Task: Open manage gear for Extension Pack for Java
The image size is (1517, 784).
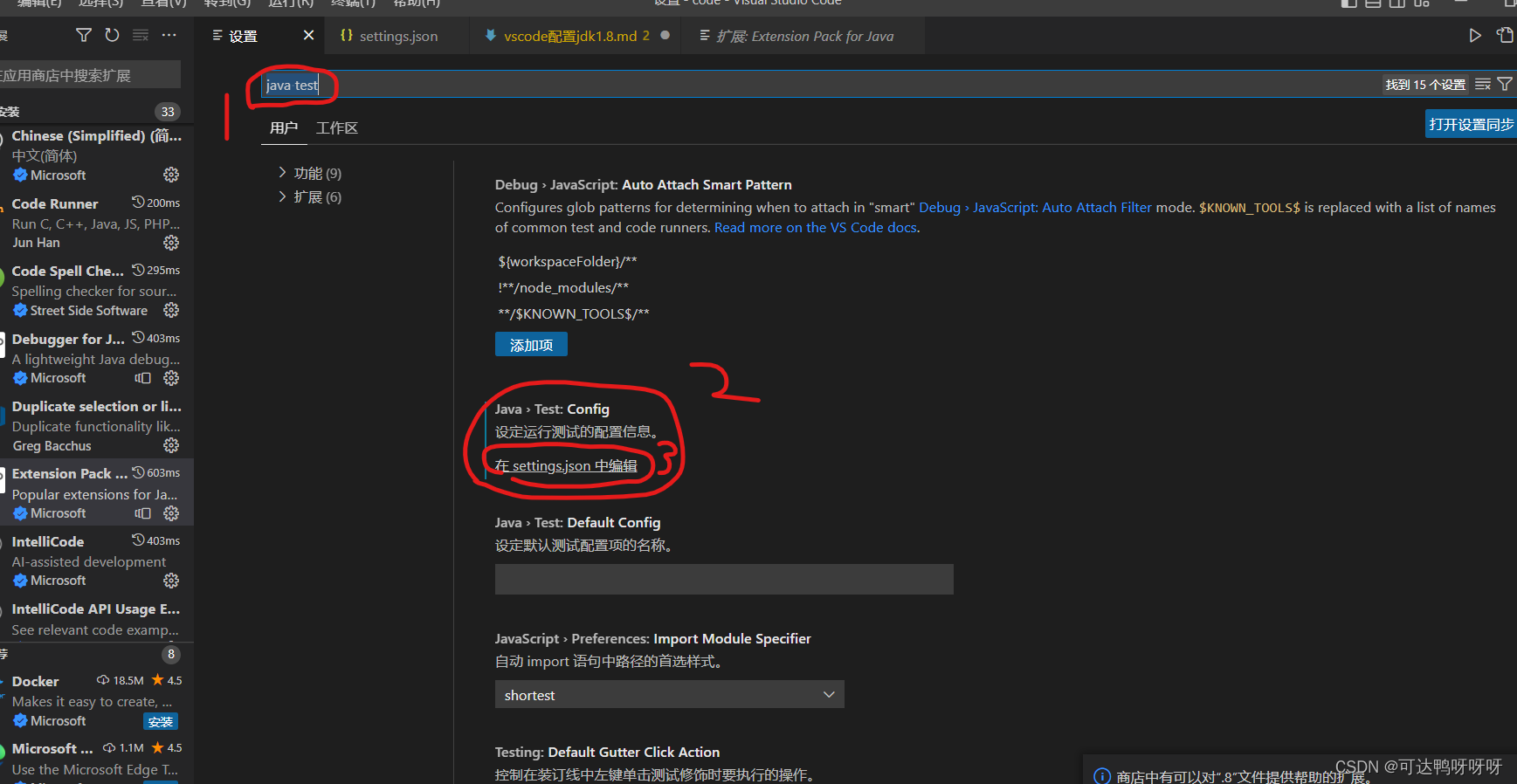Action: point(171,513)
